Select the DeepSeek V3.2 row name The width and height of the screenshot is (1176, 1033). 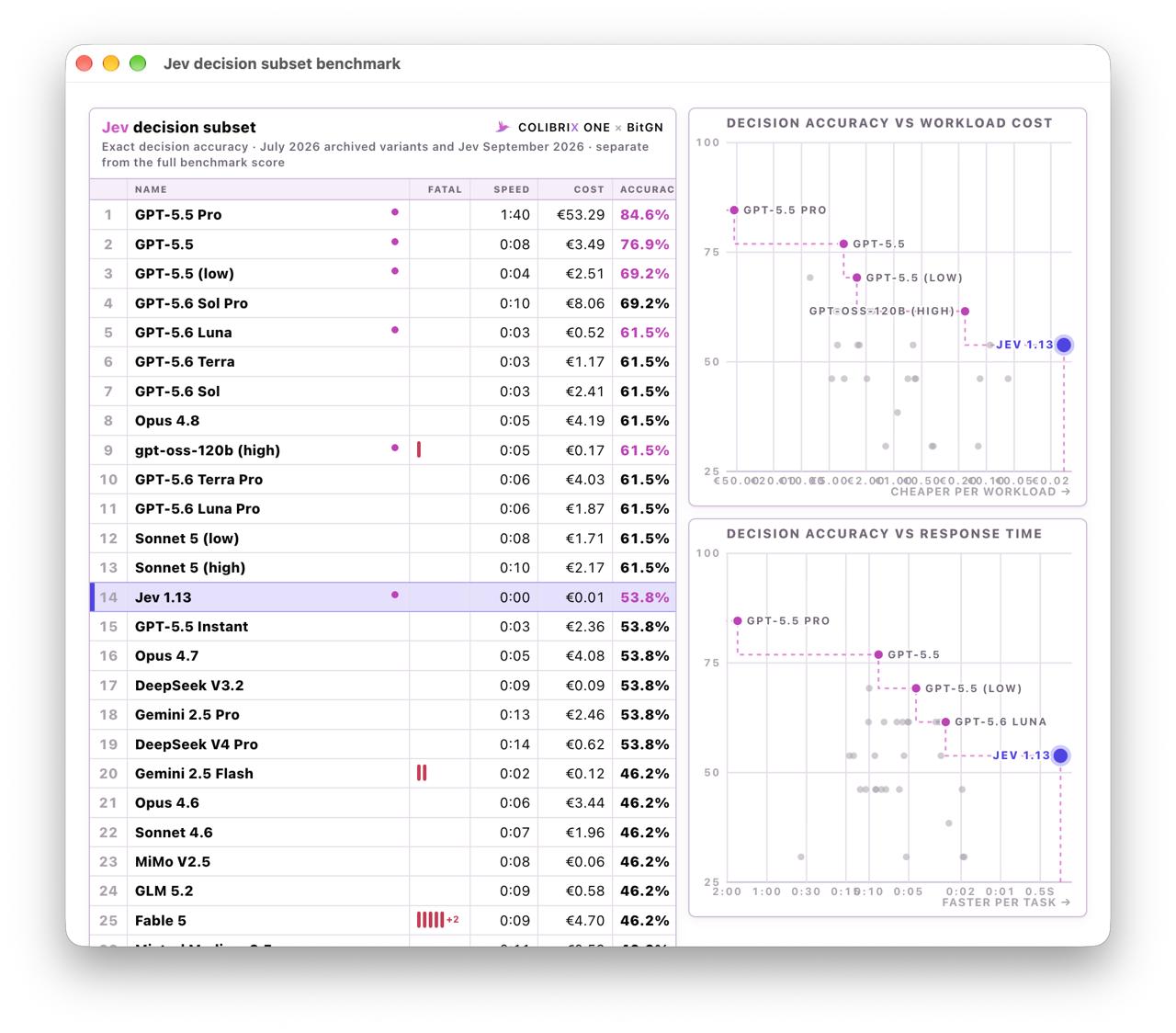click(x=189, y=686)
